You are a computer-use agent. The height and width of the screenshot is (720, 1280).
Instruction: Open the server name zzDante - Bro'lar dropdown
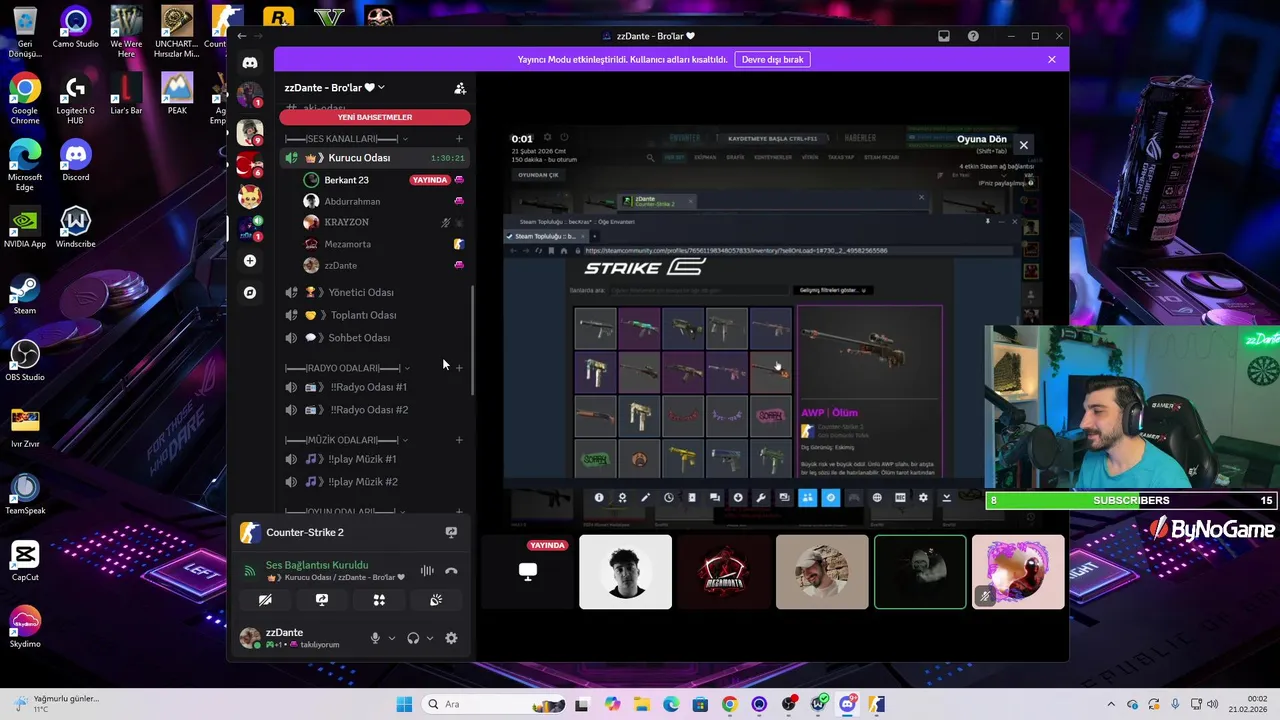(x=334, y=88)
